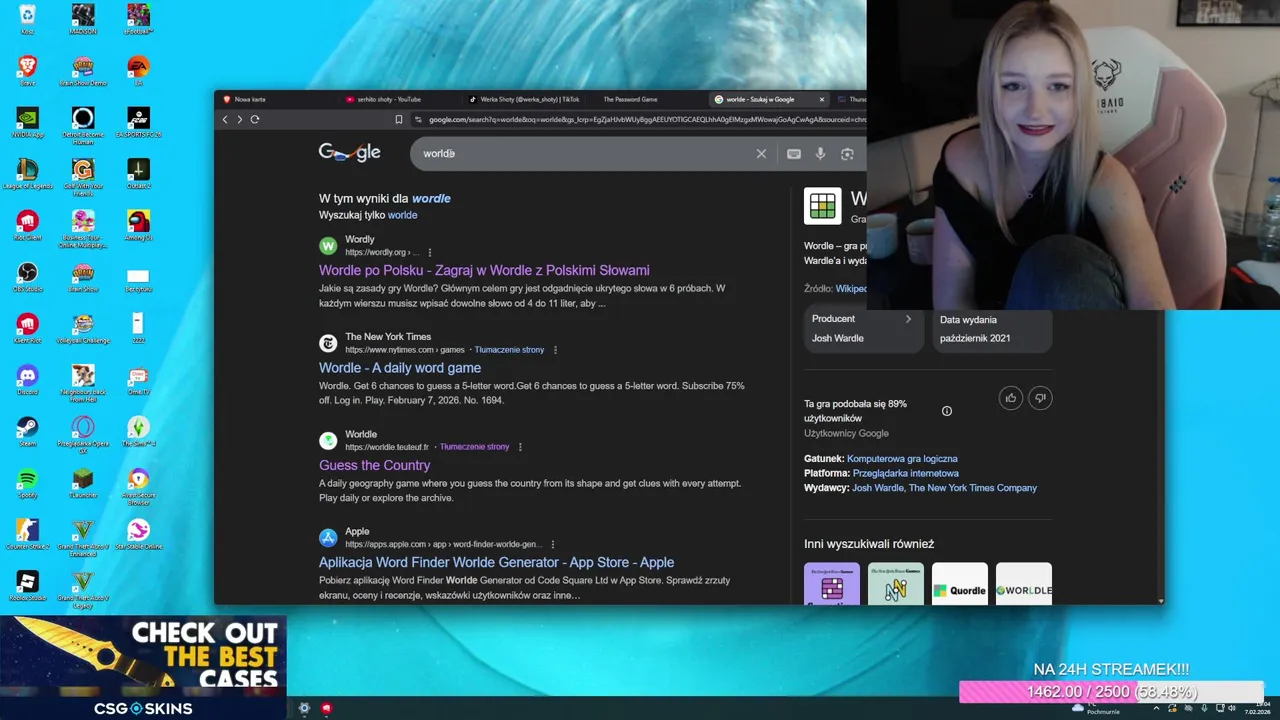The image size is (1280, 720).
Task: Open more options for New York Times result
Action: 555,350
